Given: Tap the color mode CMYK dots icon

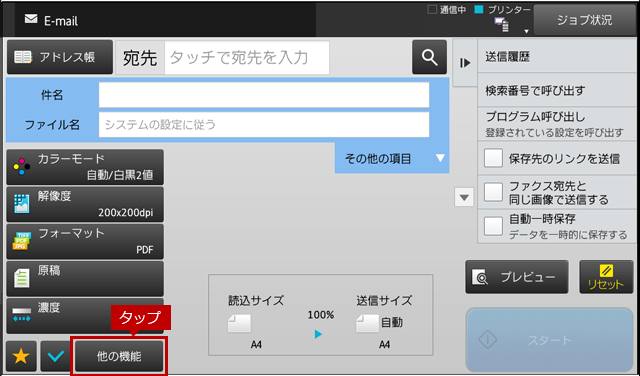Looking at the screenshot, I should (22, 167).
